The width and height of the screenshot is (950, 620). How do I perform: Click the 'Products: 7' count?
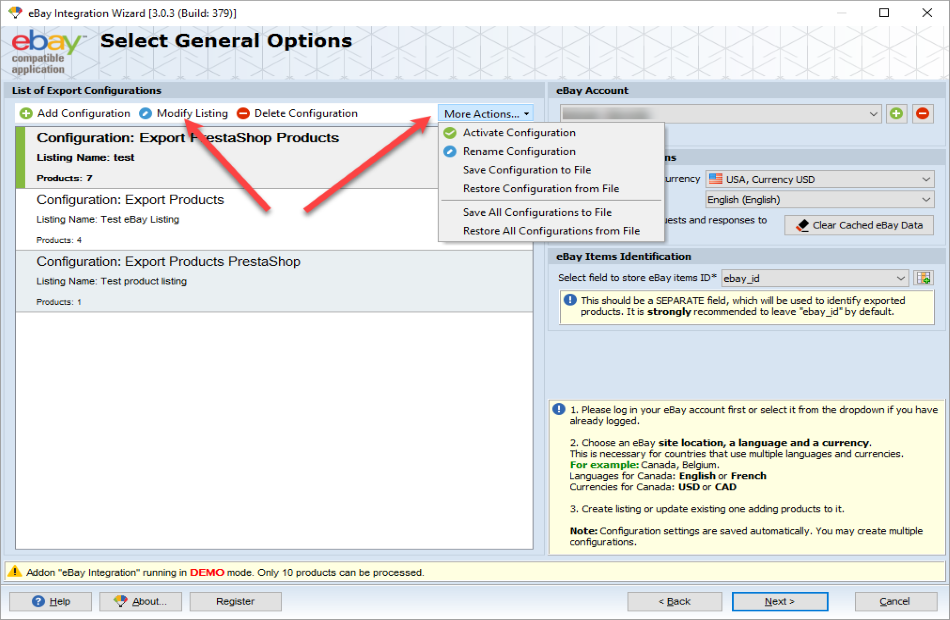[x=64, y=178]
